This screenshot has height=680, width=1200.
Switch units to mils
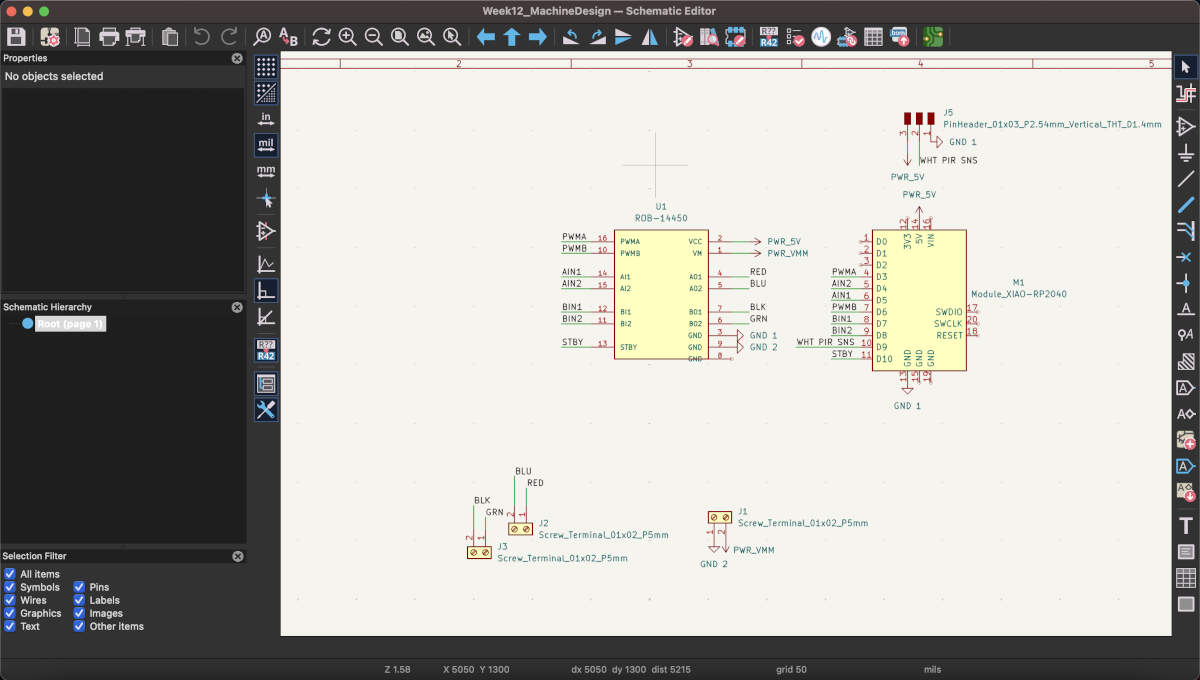[x=265, y=145]
